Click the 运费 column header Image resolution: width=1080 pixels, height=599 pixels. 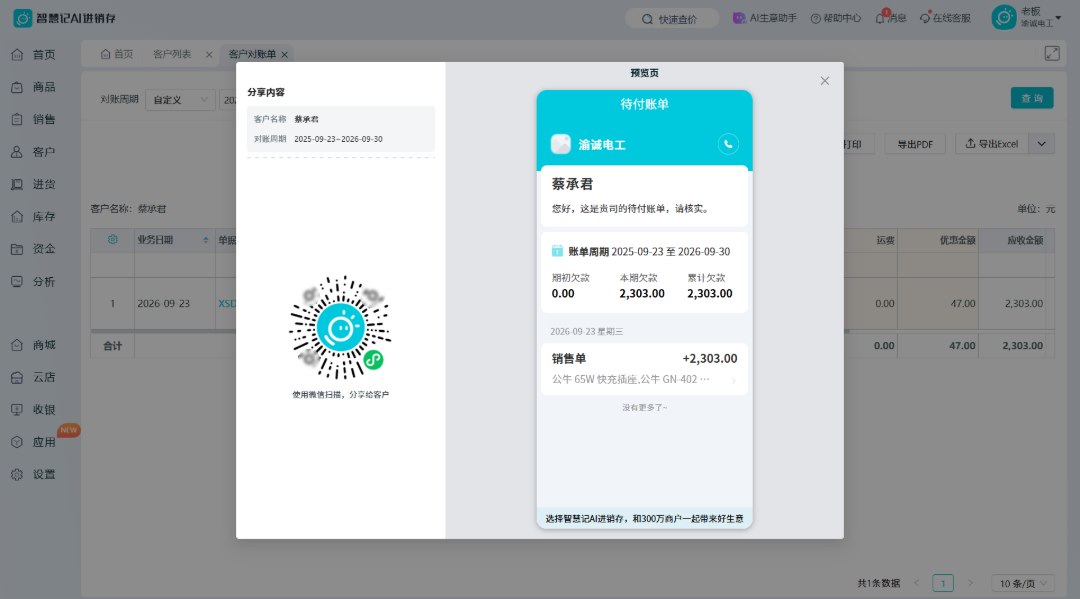tap(885, 240)
